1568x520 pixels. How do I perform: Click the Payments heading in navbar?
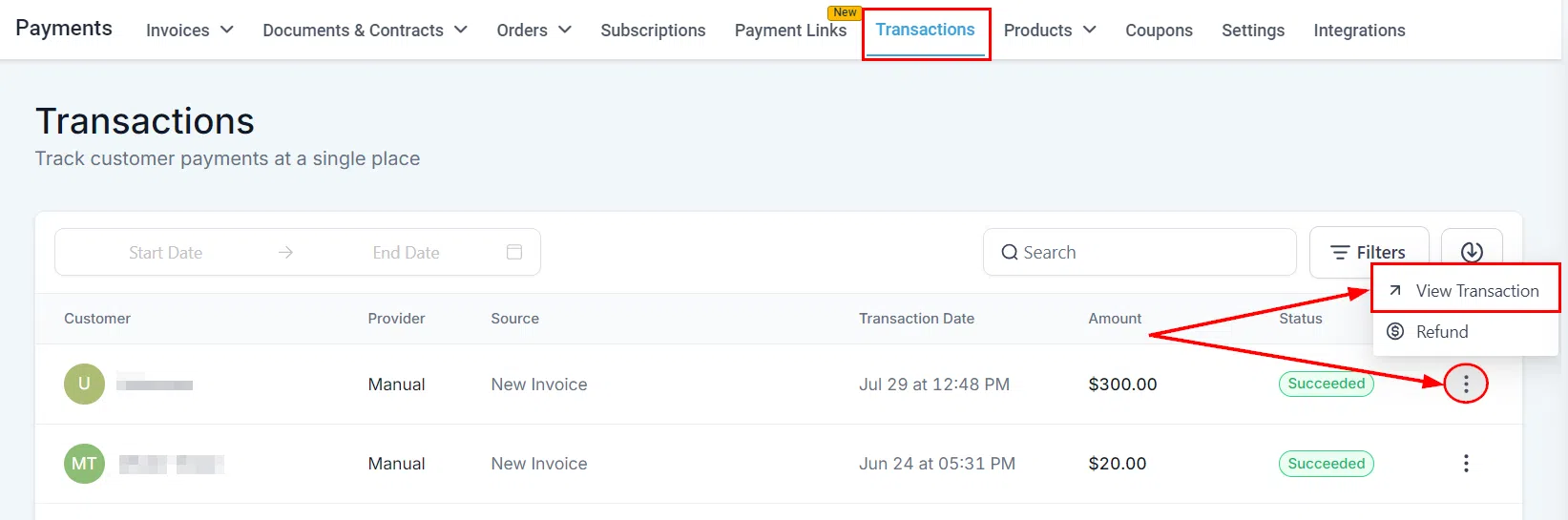[64, 29]
